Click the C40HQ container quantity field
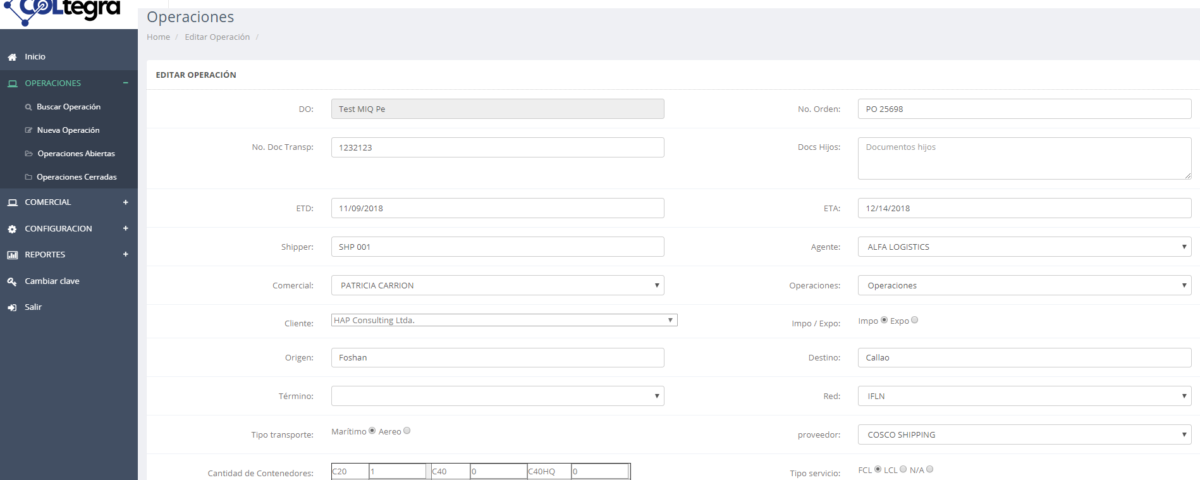 [x=599, y=472]
